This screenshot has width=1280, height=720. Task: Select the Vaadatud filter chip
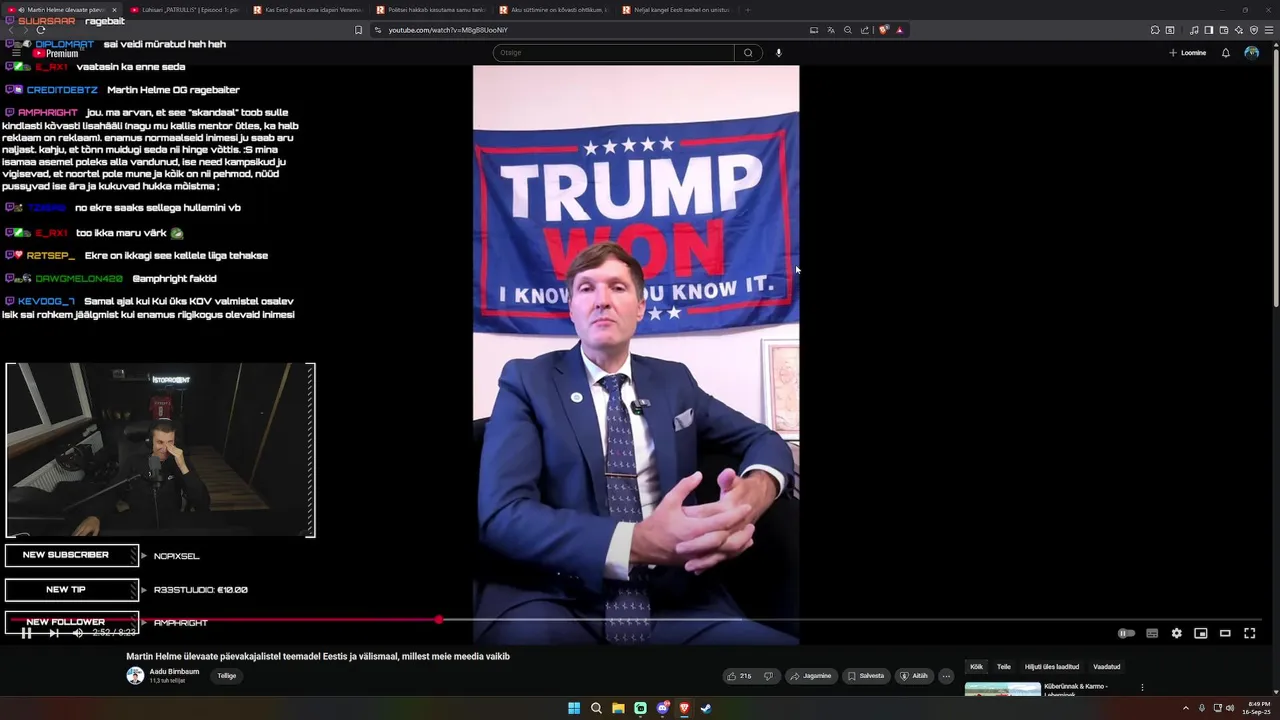[1106, 667]
